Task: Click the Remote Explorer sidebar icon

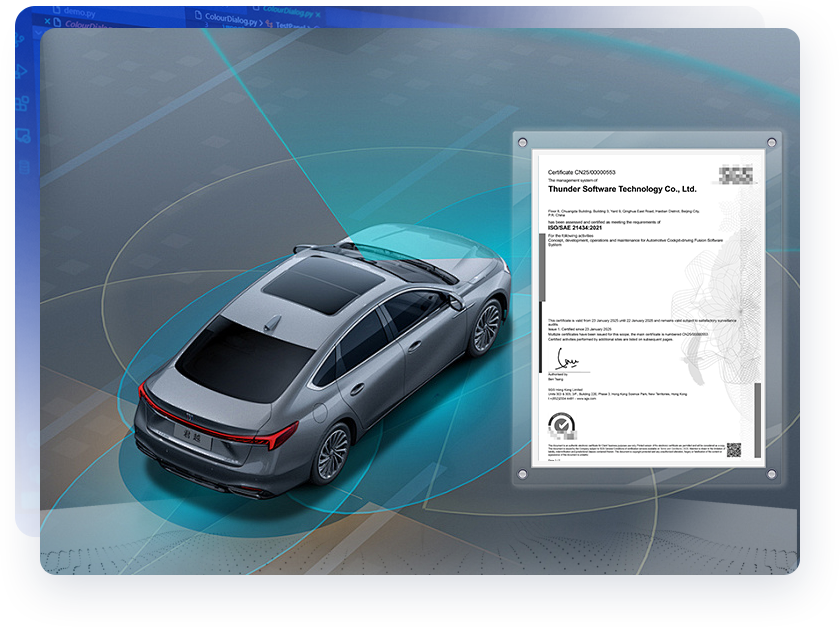Action: [20, 136]
